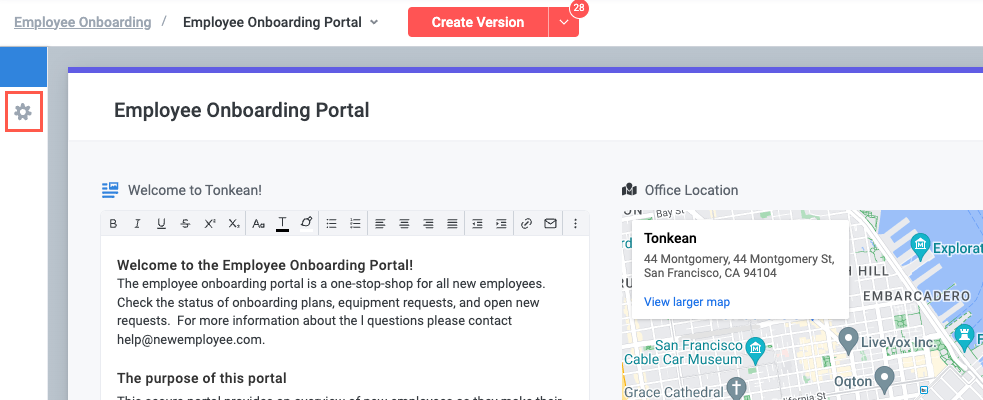Select the blue sidebar tab
The height and width of the screenshot is (400, 983).
23,66
